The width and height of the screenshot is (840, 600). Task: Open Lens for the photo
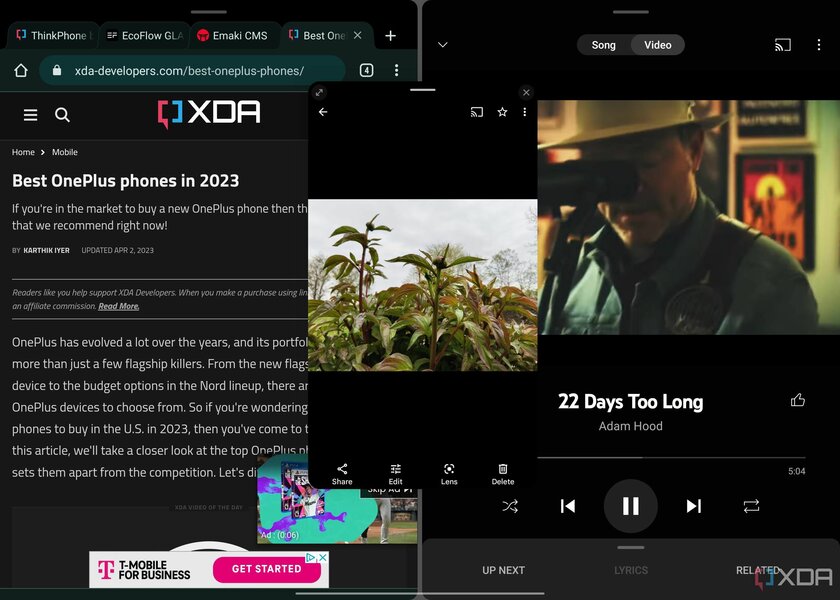[x=449, y=474]
